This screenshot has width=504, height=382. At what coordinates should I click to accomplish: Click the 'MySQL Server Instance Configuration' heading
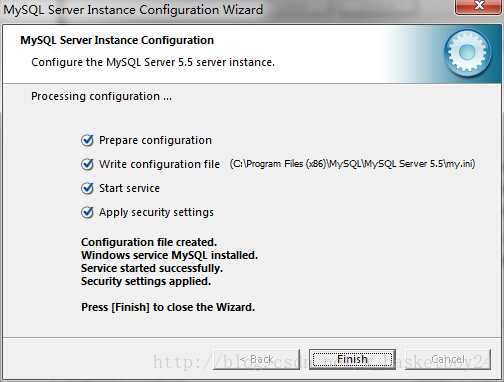(117, 40)
